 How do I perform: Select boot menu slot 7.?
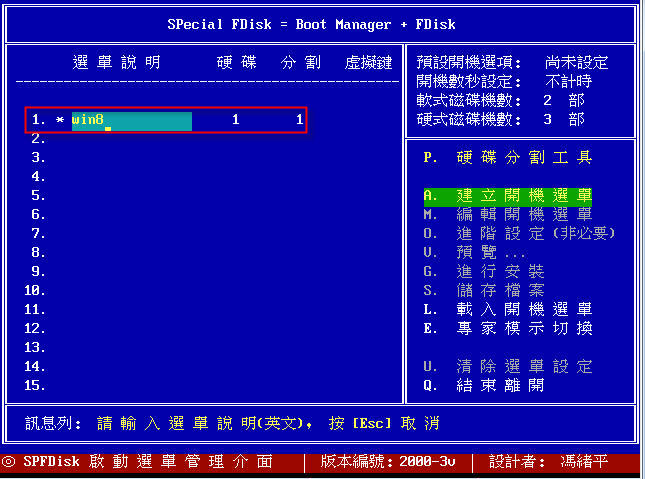point(38,233)
